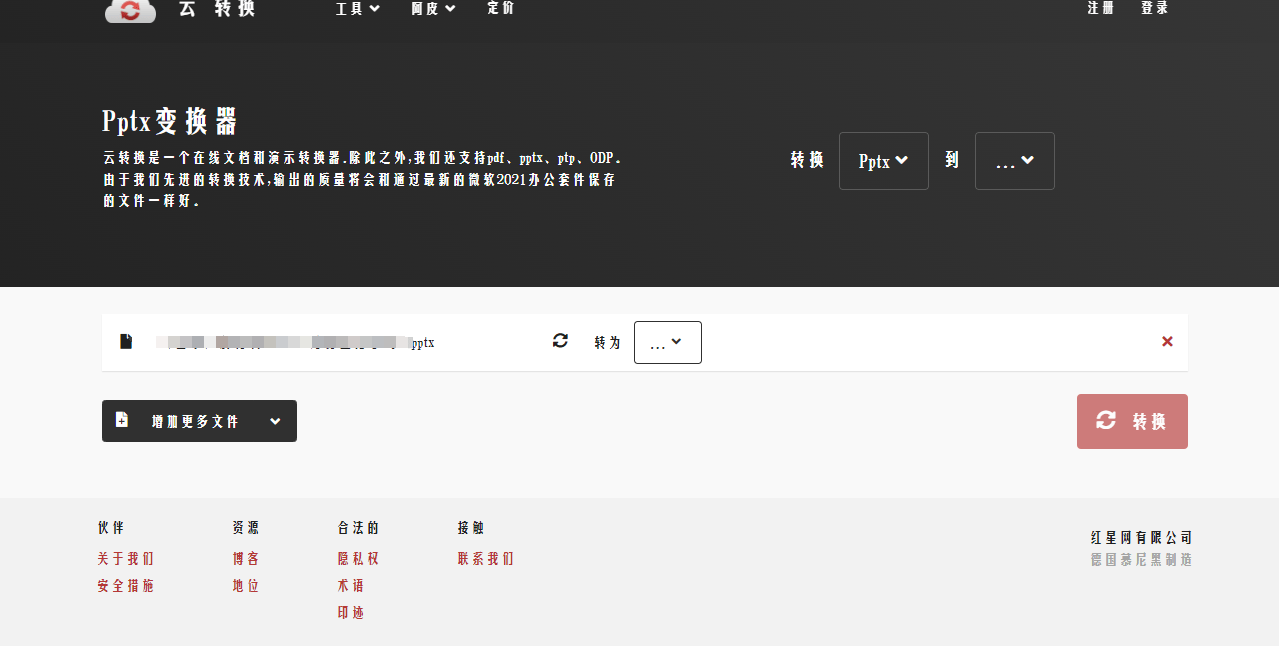Viewport: 1279px width, 646px height.
Task: Click the 云转换 brand name in header
Action: (x=217, y=9)
